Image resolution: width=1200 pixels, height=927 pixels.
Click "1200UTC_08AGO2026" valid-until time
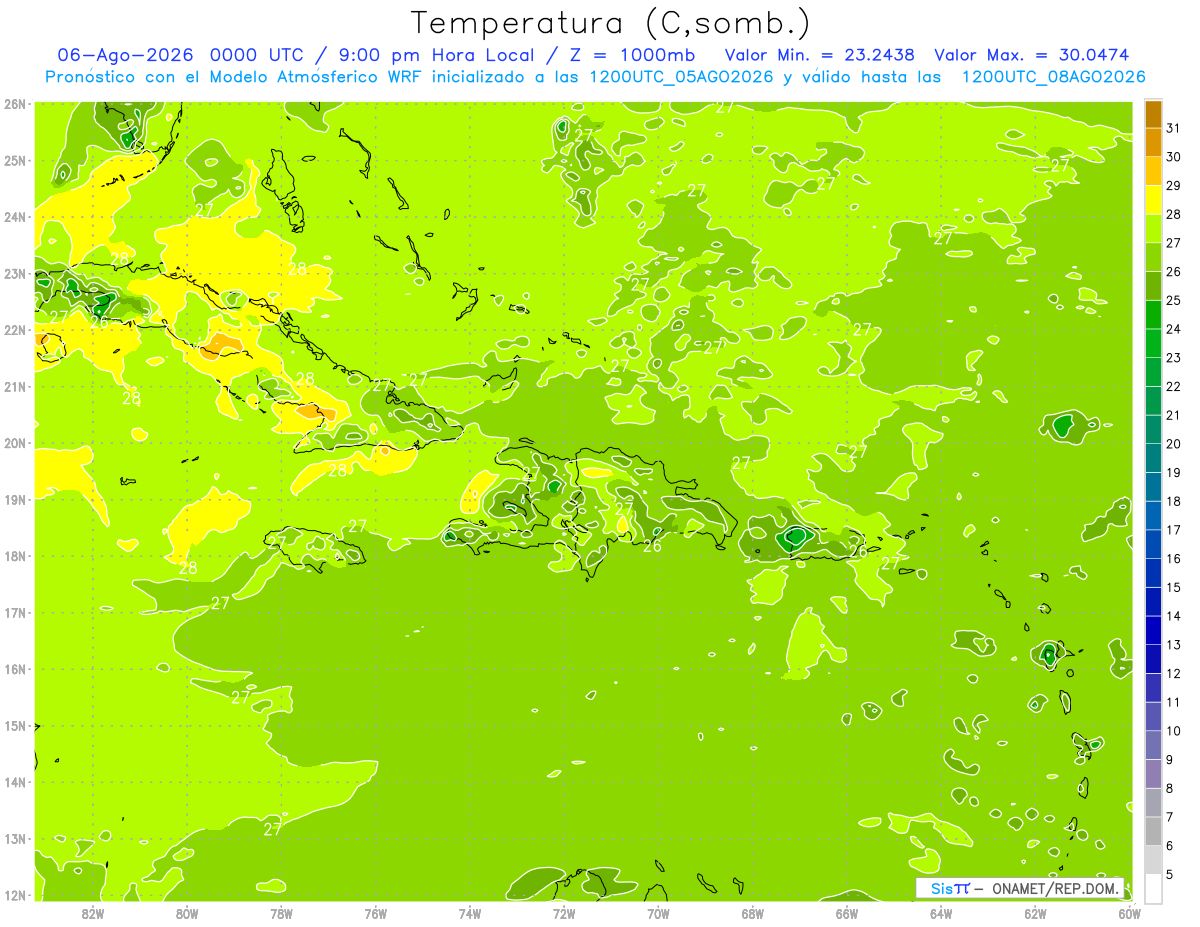point(1053,77)
